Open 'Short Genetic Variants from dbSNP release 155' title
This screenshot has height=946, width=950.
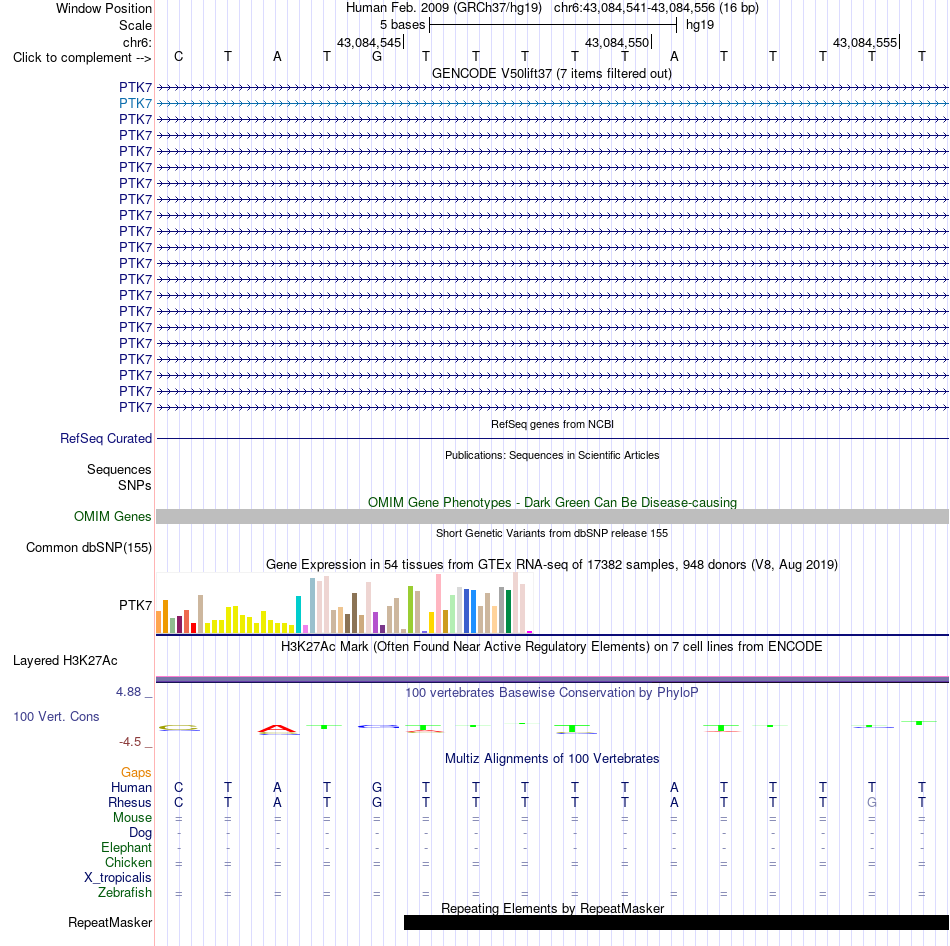pyautogui.click(x=552, y=533)
